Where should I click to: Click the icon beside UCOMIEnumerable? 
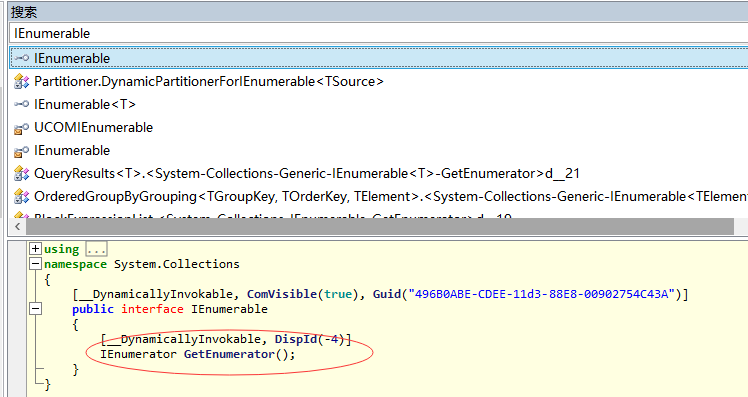(x=21, y=128)
